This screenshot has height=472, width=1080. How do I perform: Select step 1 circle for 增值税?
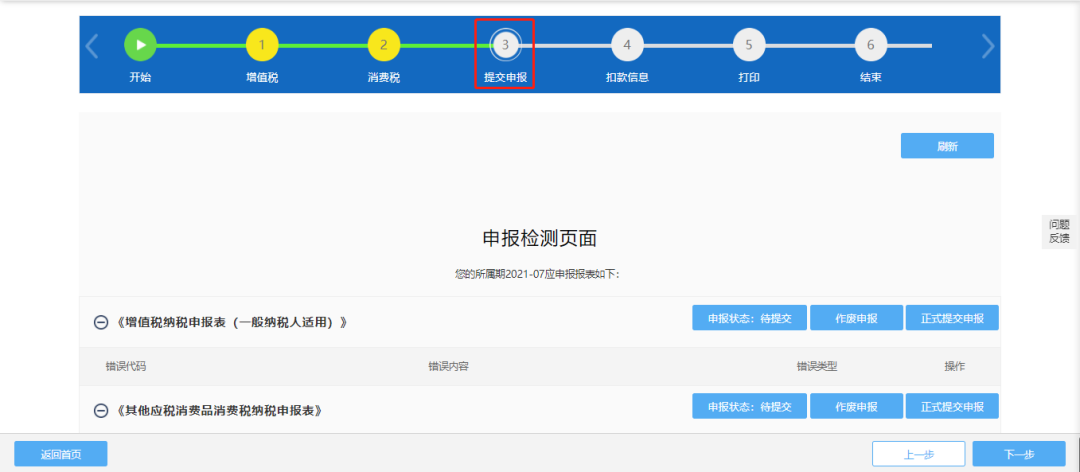262,45
